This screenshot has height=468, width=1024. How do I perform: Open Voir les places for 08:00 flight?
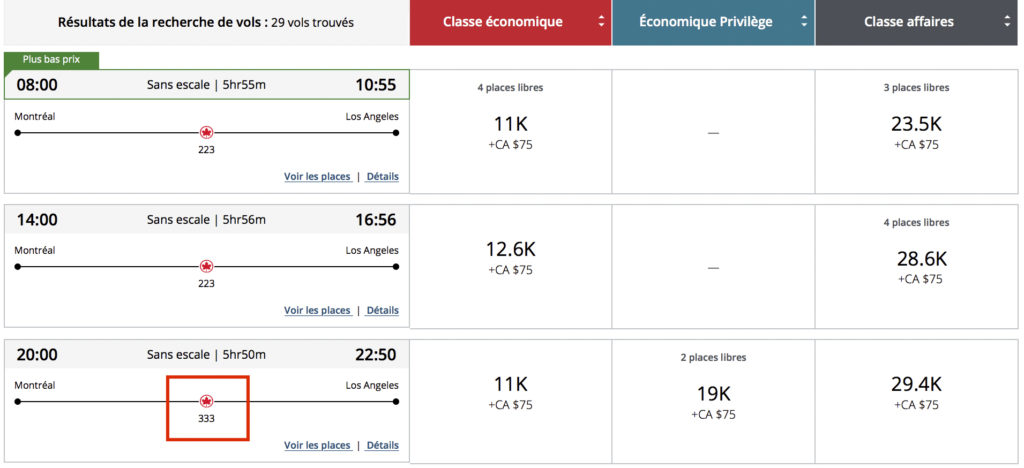317,177
